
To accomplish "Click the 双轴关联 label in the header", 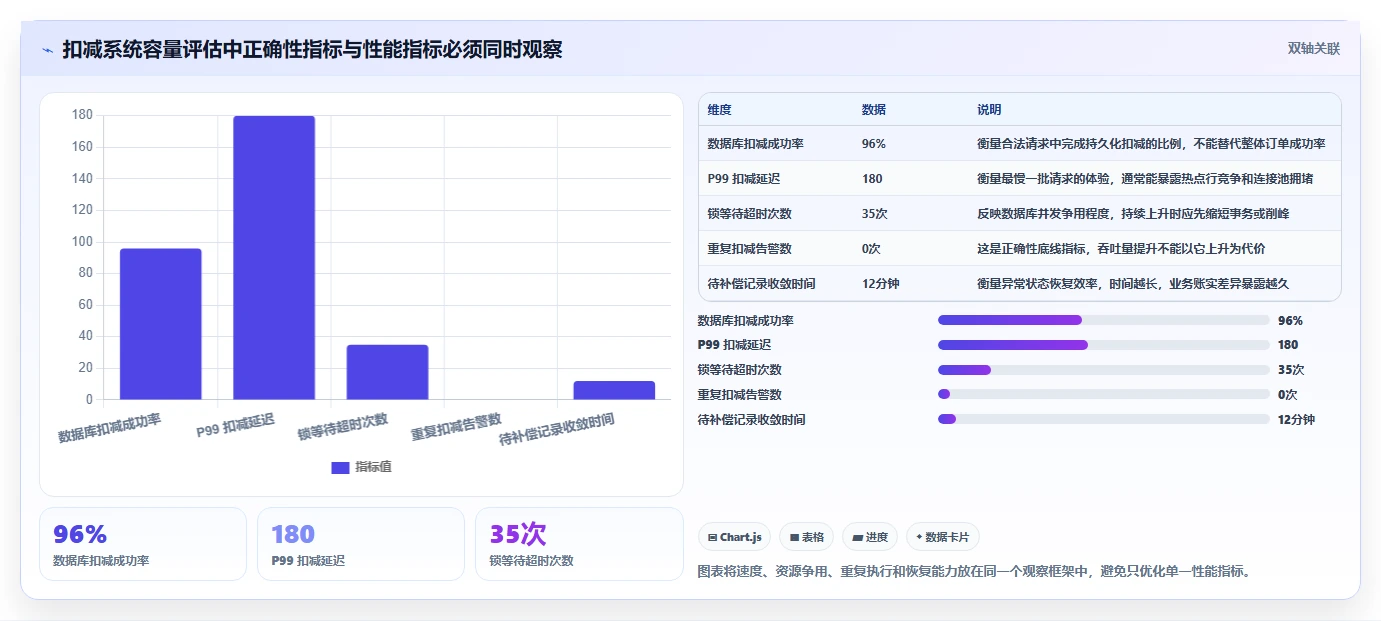I will click(x=1313, y=49).
